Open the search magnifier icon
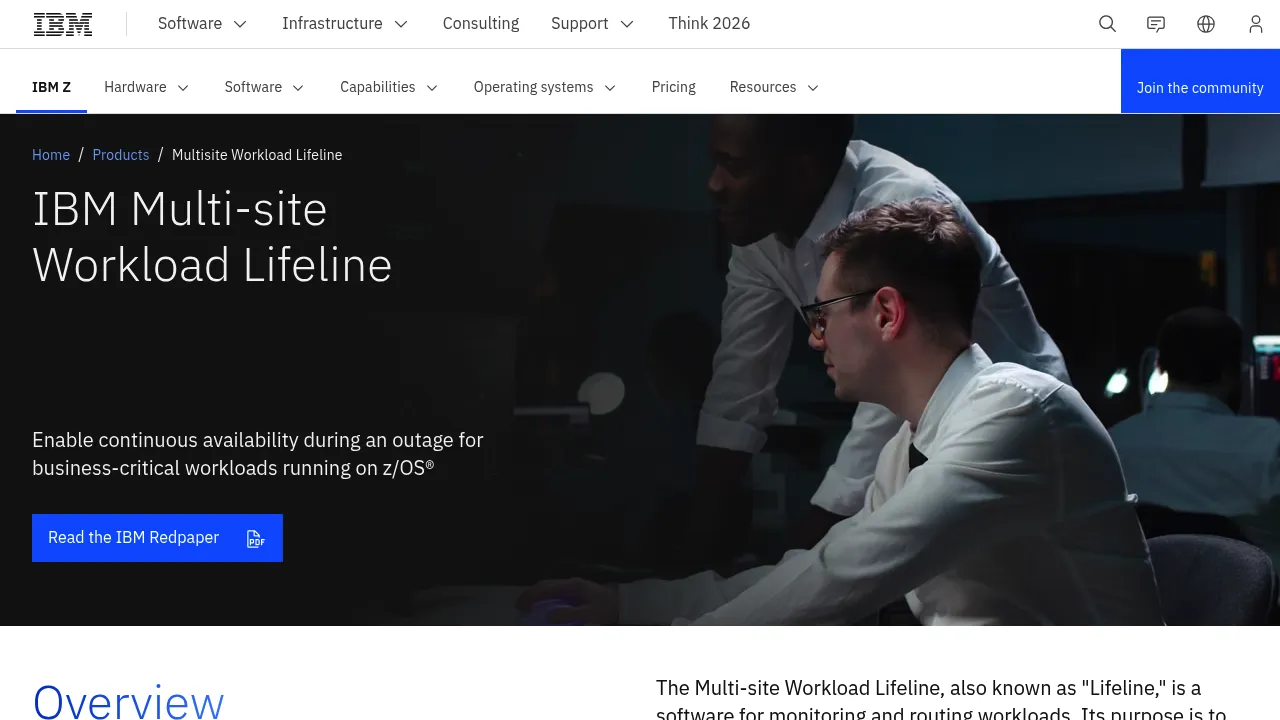The height and width of the screenshot is (720, 1280). click(x=1107, y=24)
